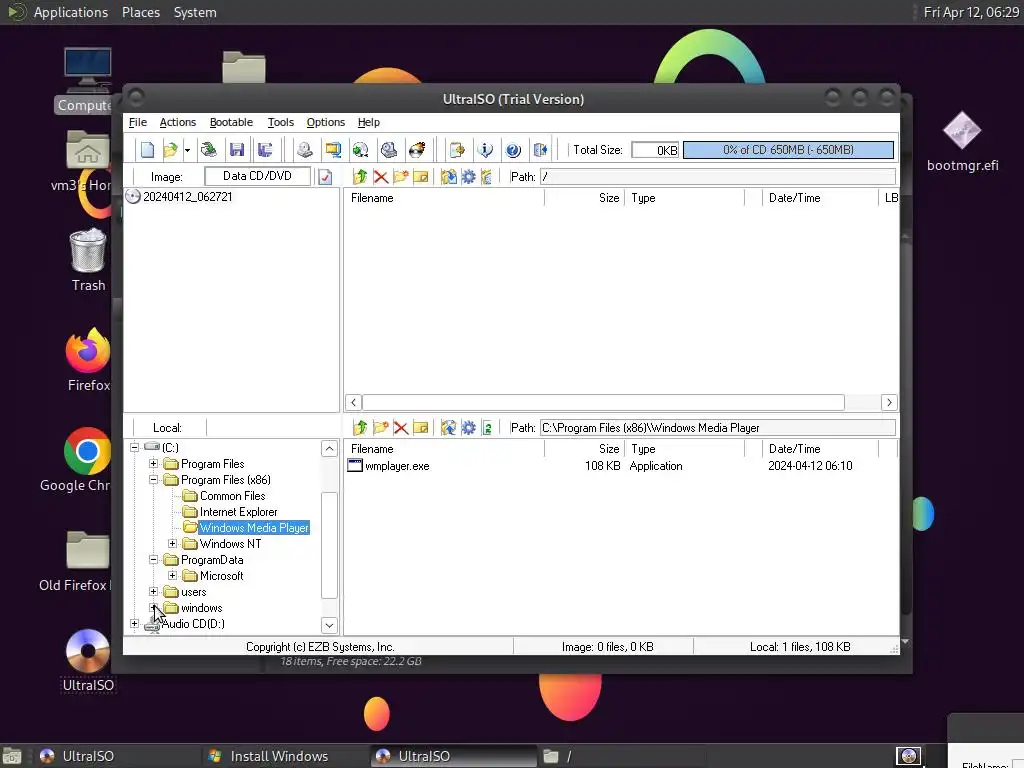Select the Internet Explorer folder in tree

pyautogui.click(x=238, y=512)
